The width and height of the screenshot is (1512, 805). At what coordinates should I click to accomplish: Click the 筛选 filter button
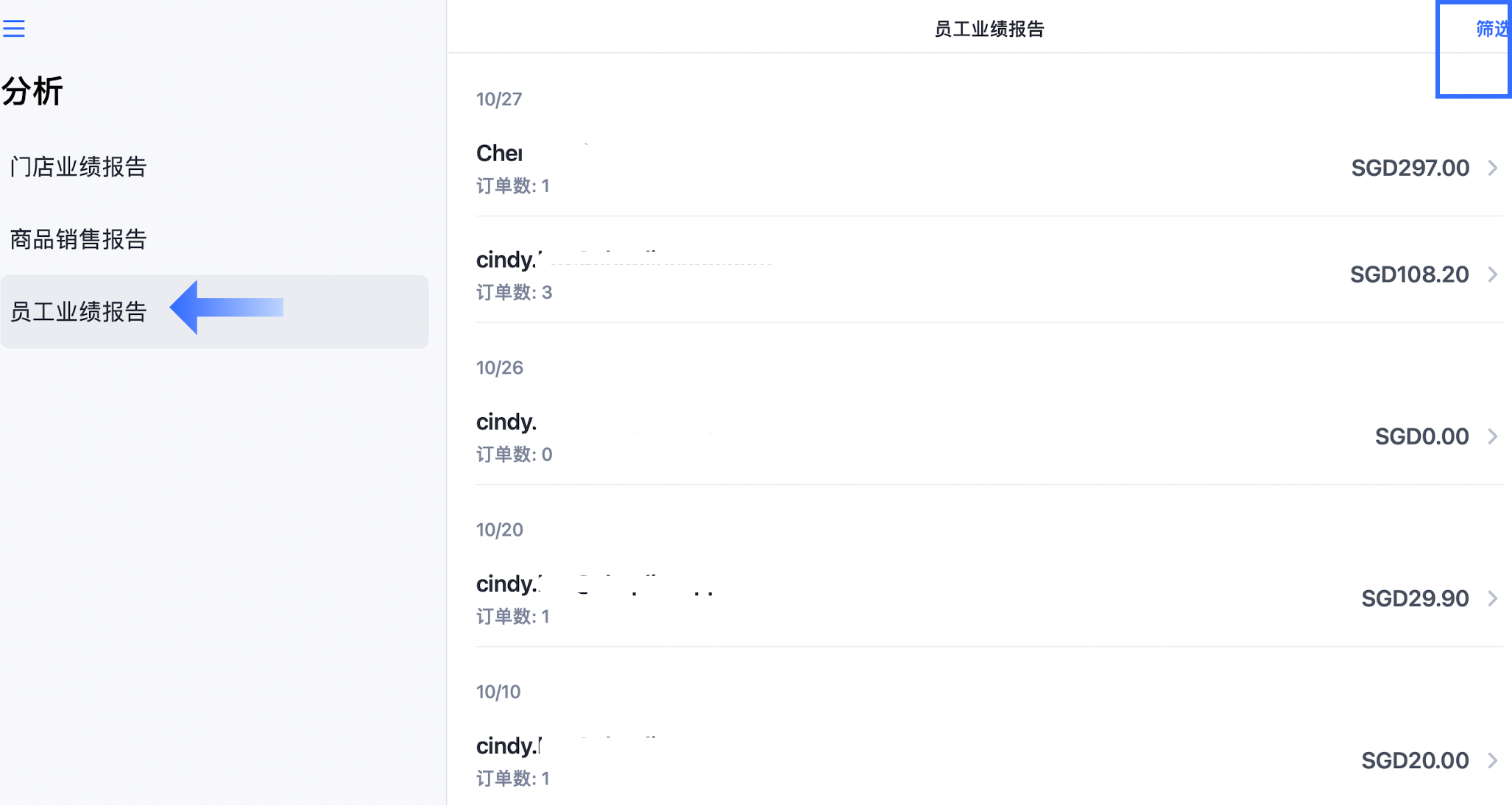[x=1493, y=29]
